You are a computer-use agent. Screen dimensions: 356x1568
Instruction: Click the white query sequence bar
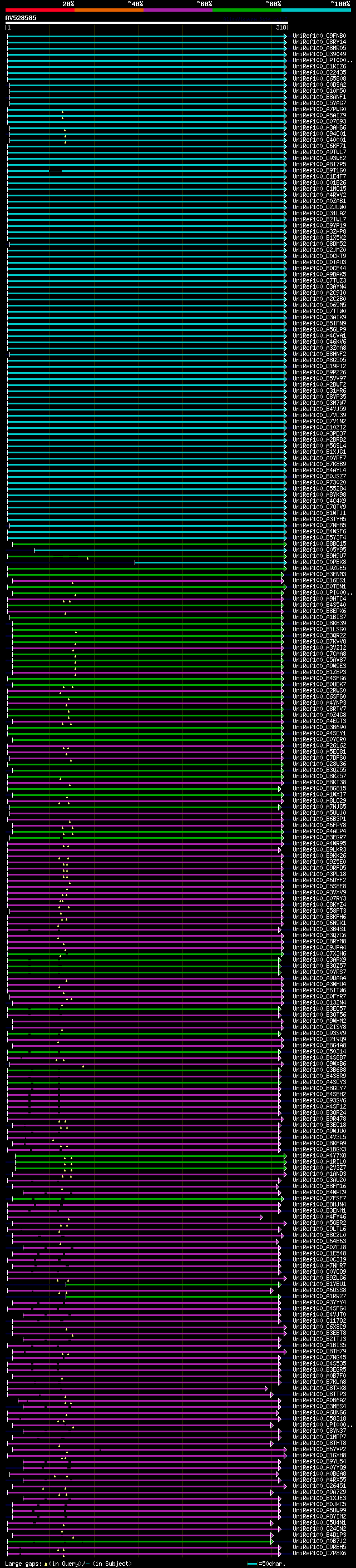point(147,23)
